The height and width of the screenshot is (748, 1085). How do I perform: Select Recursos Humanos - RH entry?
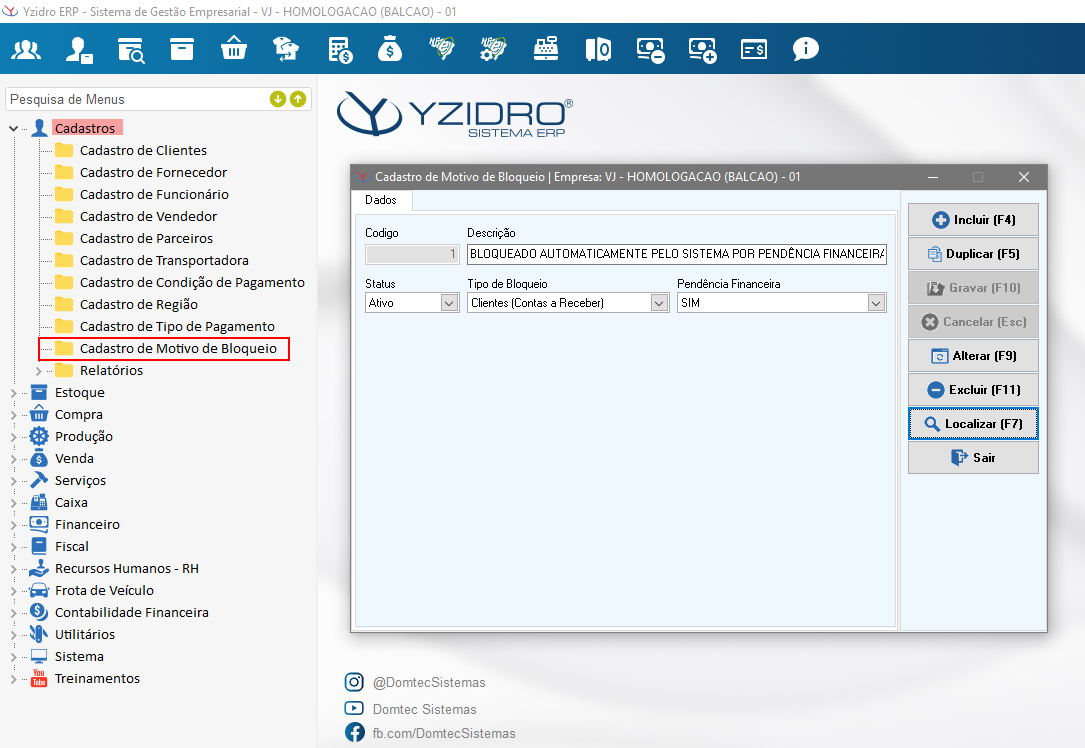click(x=127, y=569)
